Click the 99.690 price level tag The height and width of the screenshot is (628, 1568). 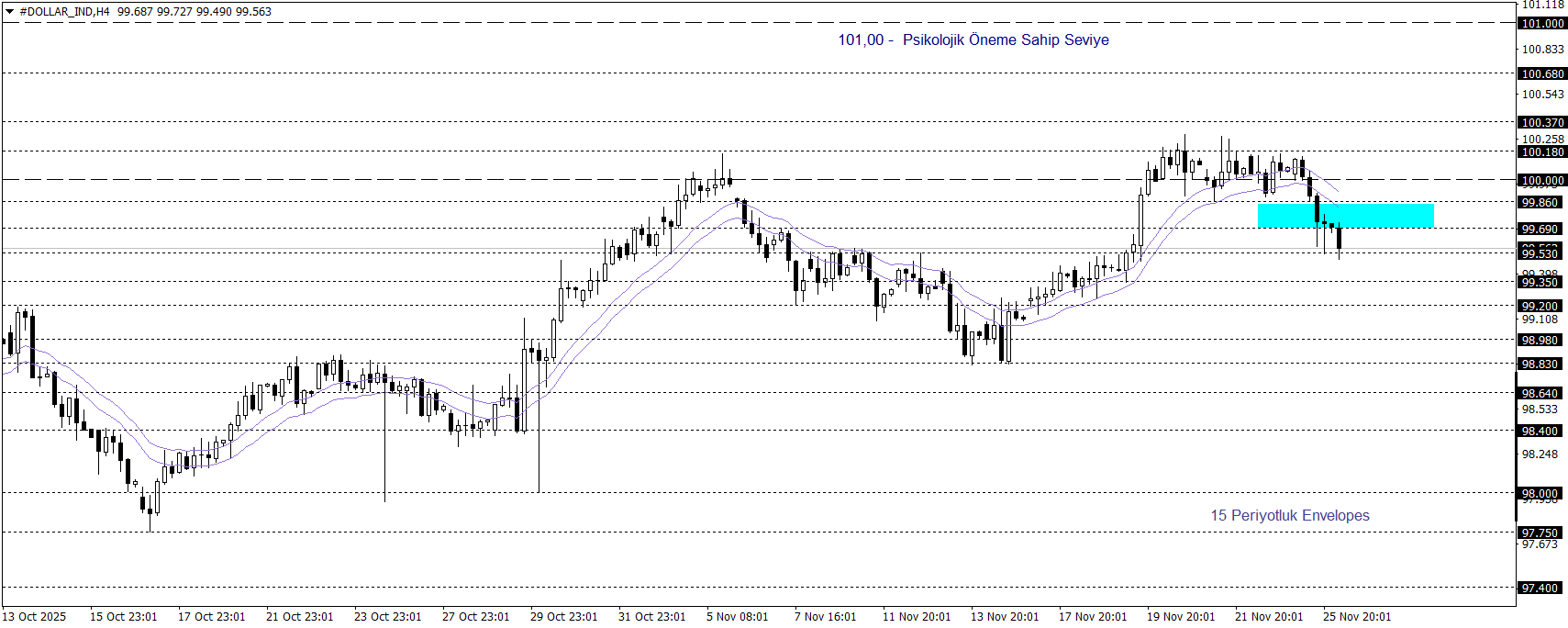click(1541, 230)
